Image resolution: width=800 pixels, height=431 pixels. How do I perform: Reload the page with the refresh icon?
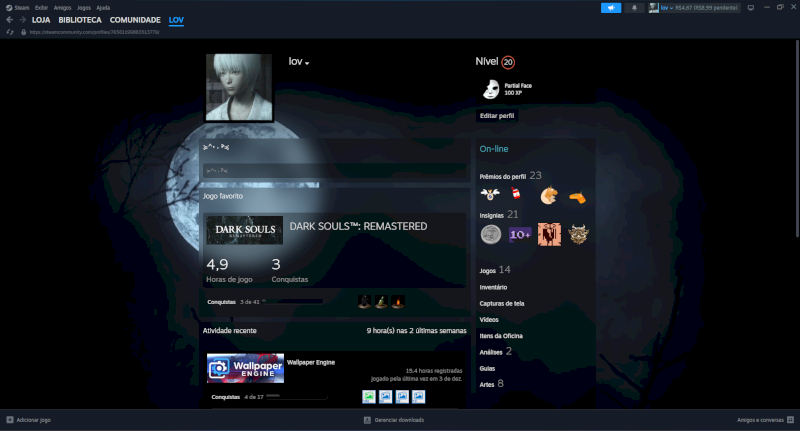[10, 32]
